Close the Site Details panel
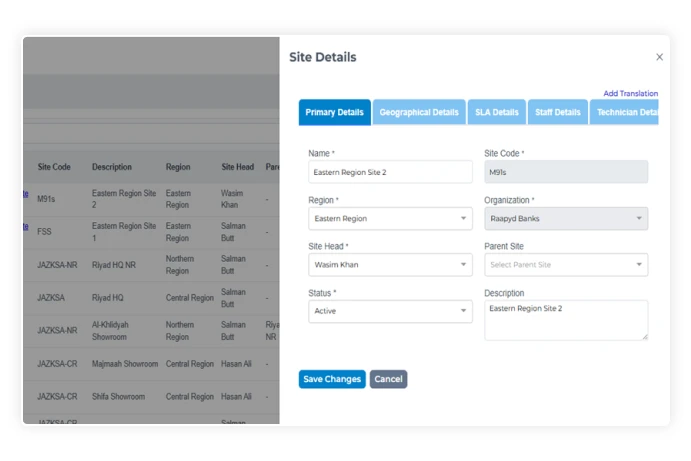 tap(659, 58)
